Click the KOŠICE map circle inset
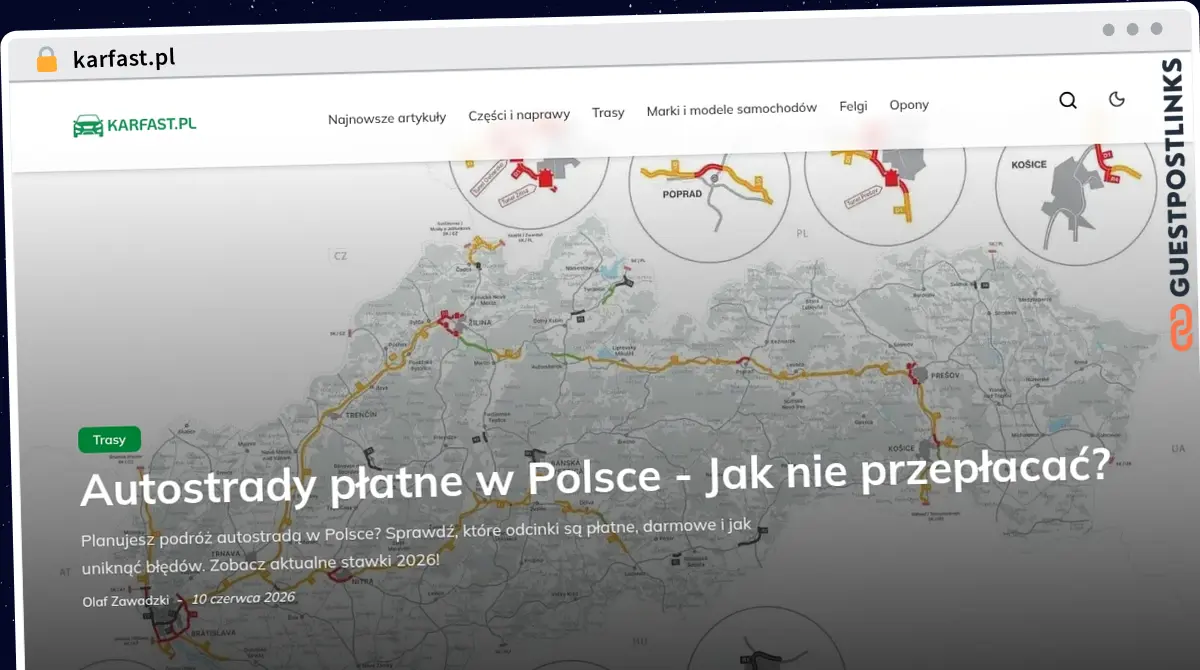This screenshot has width=1200, height=670. point(1075,196)
